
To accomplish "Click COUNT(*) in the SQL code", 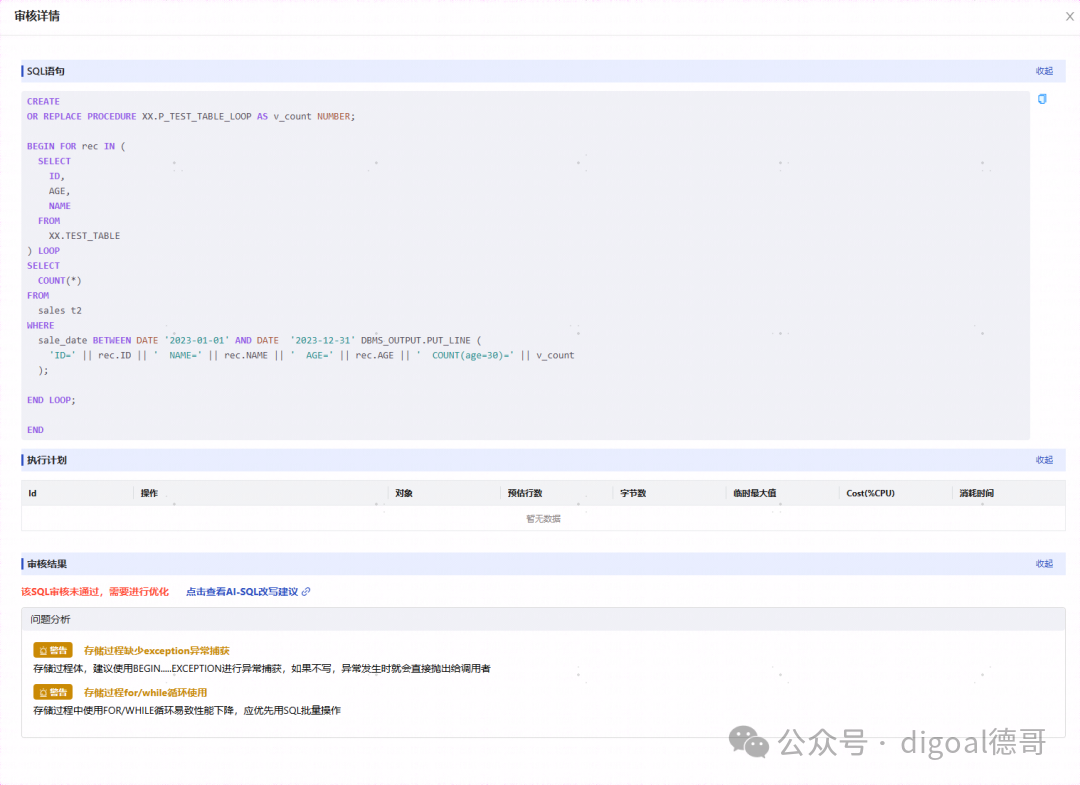I will 59,280.
